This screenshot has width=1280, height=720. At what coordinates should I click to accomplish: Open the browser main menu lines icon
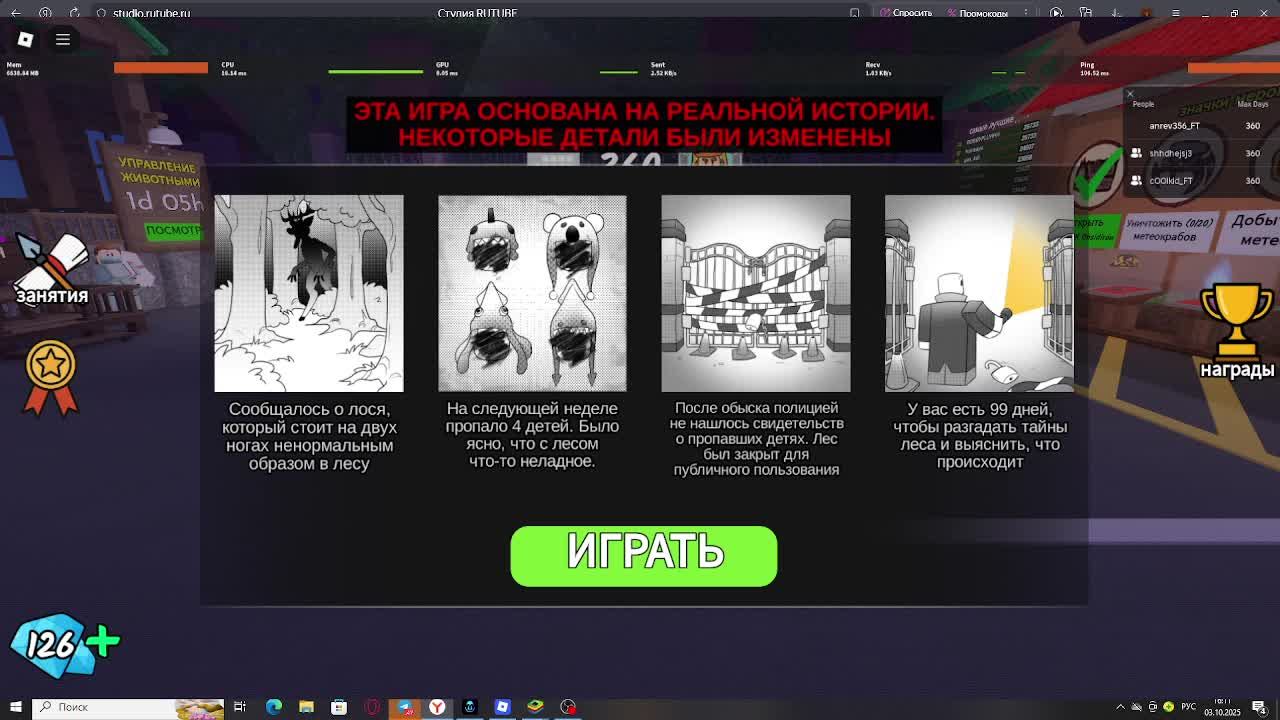pos(1175,13)
